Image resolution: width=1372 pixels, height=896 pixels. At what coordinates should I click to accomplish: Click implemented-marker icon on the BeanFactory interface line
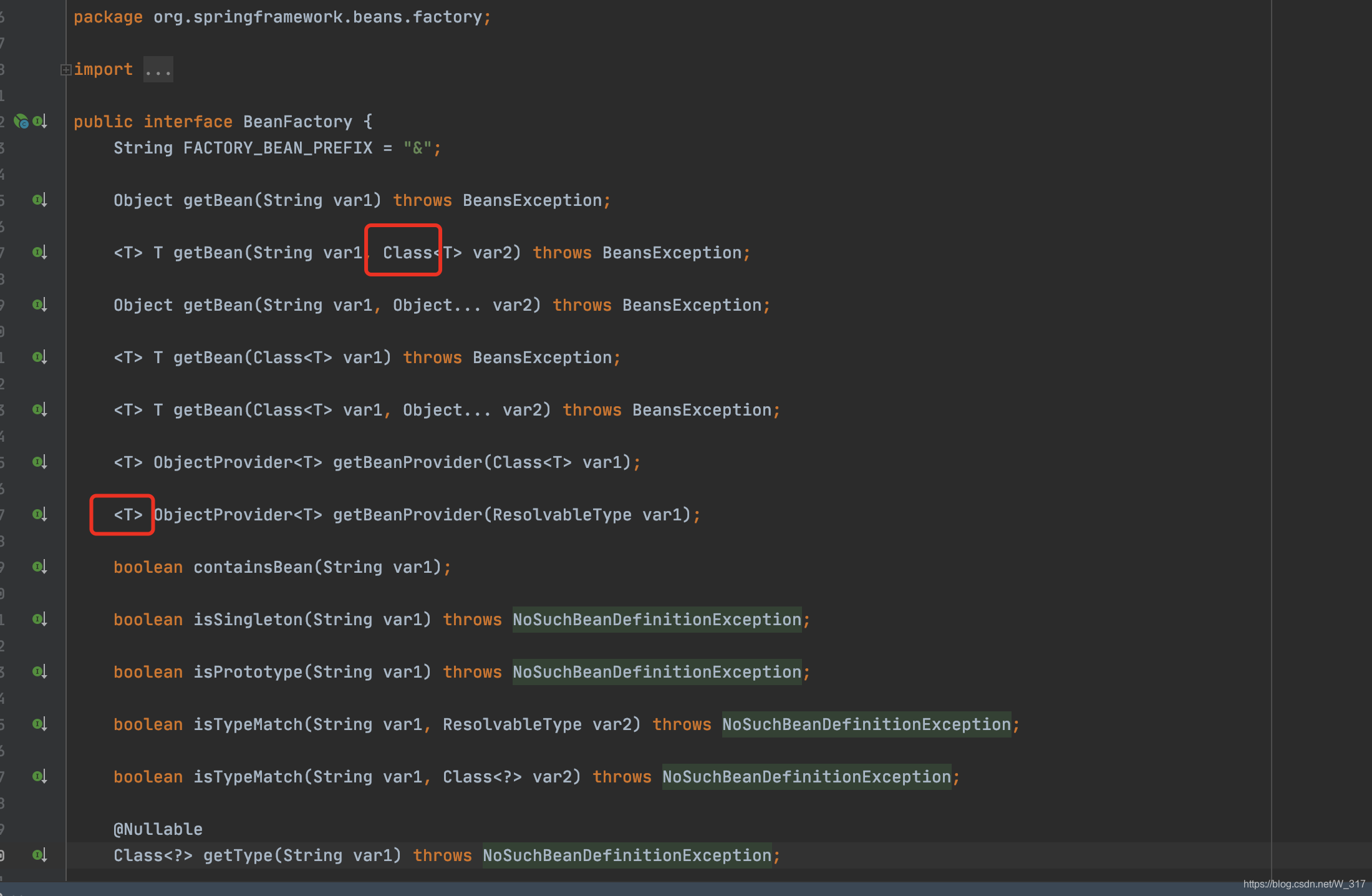(40, 121)
